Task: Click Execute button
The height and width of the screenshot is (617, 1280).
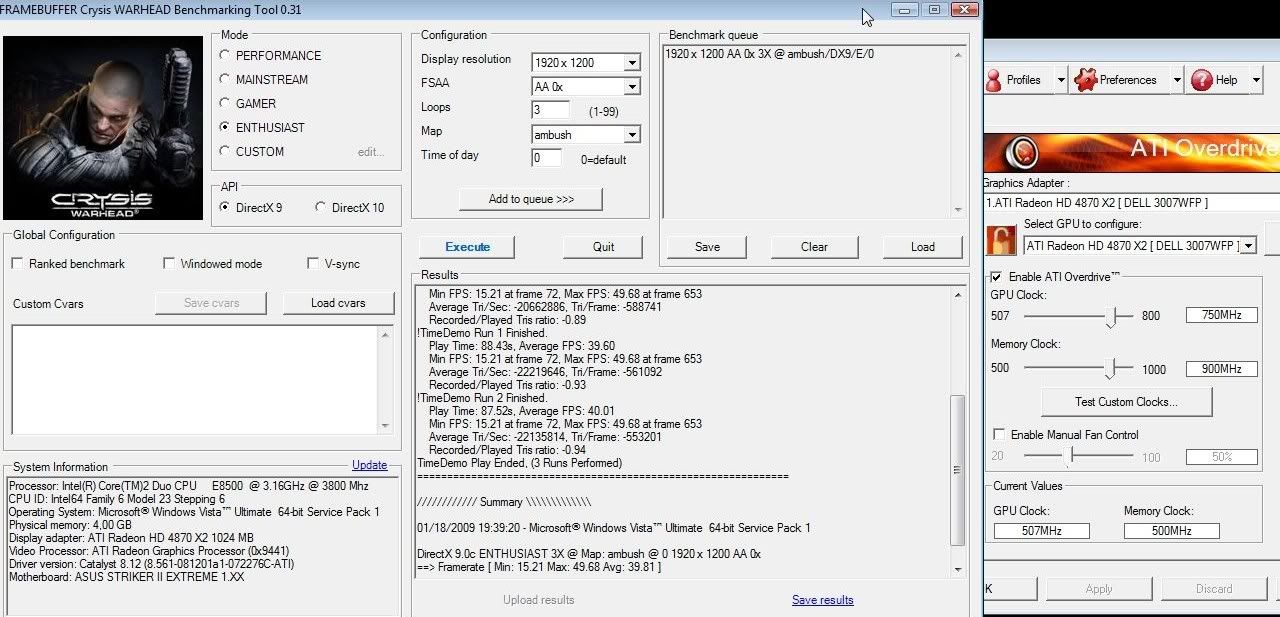Action: [467, 247]
